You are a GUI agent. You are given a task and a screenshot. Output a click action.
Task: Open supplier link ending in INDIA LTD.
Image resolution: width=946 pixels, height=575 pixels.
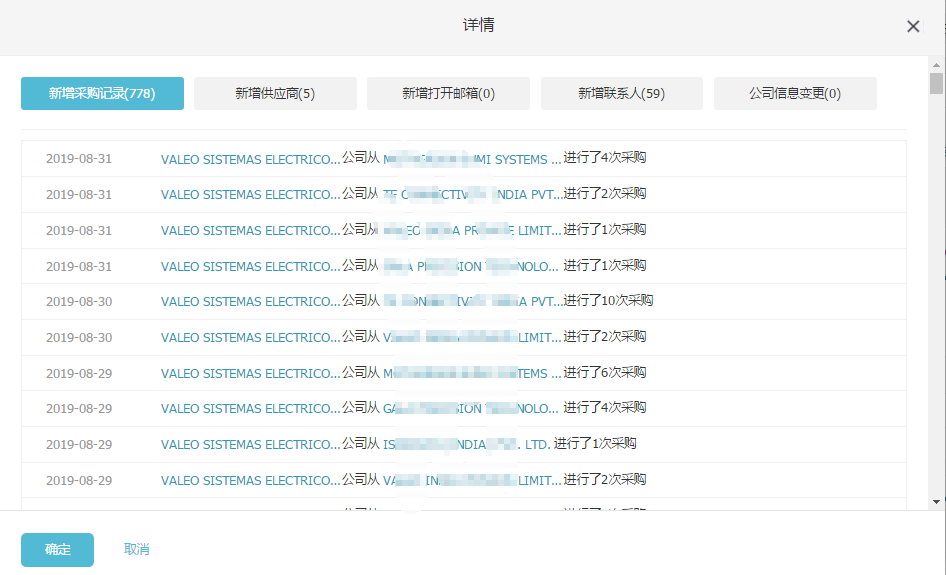pos(466,445)
